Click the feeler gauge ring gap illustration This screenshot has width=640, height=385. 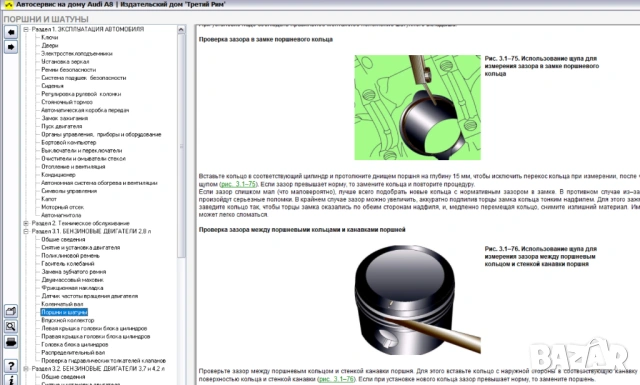[x=418, y=107]
